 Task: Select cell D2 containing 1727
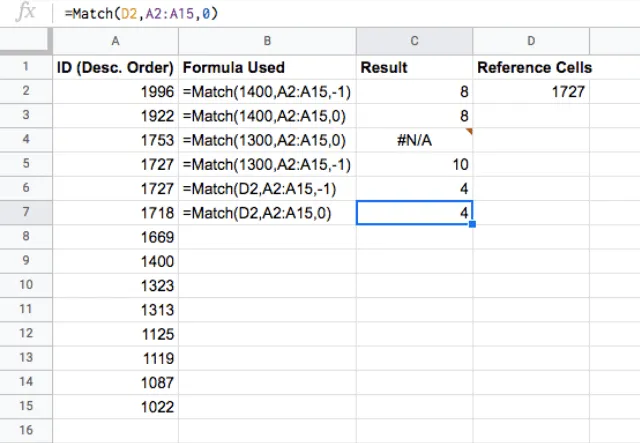click(x=531, y=91)
